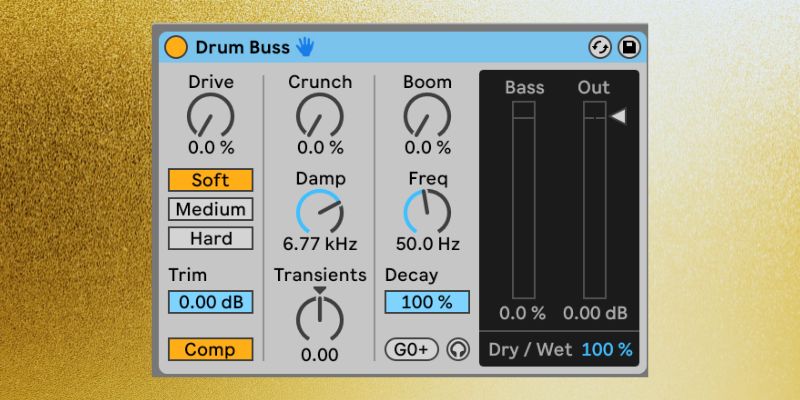Toggle Boom audition headphone icon
This screenshot has height=400, width=800.
coord(458,350)
